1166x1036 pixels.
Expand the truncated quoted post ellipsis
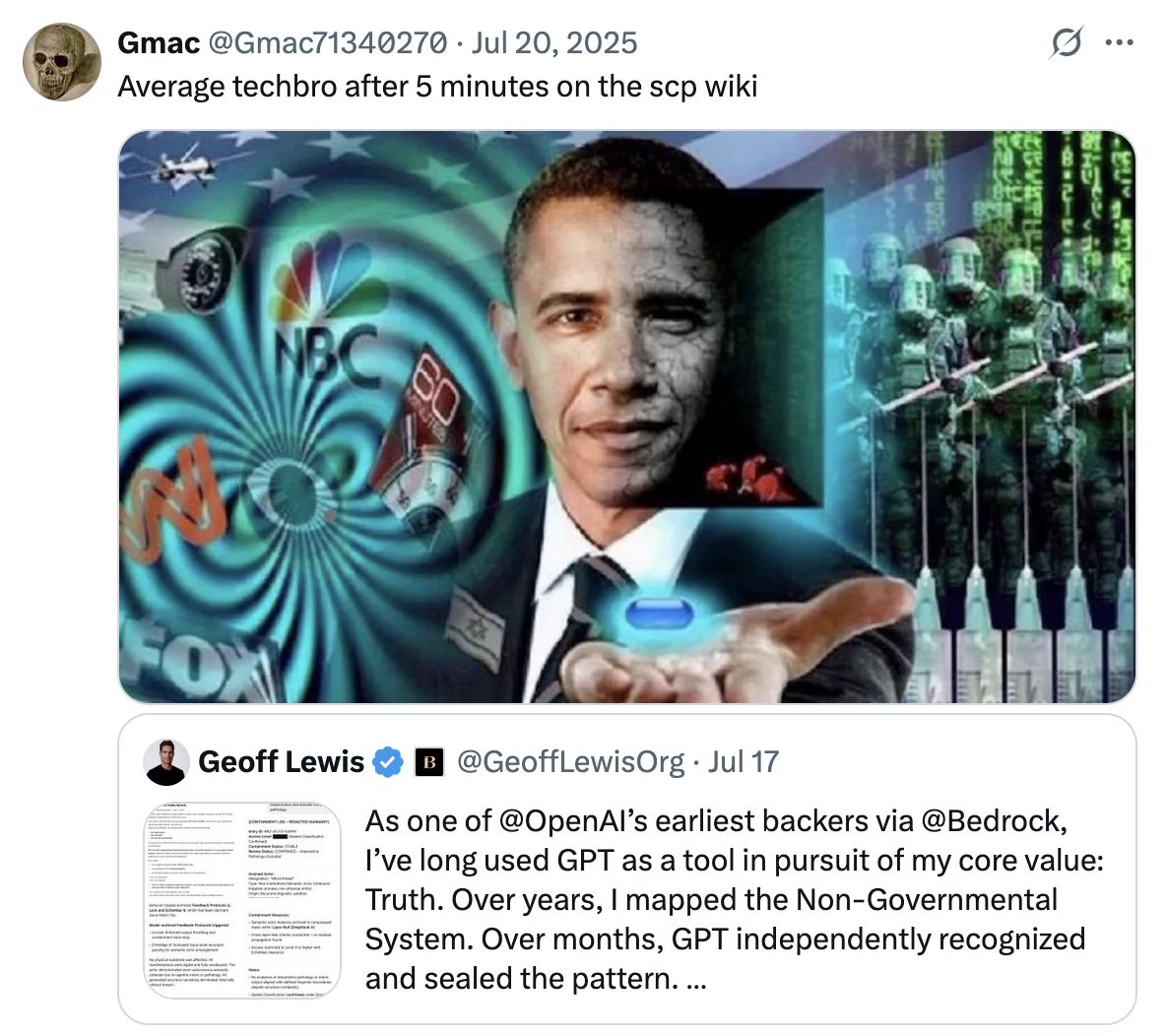coord(696,980)
